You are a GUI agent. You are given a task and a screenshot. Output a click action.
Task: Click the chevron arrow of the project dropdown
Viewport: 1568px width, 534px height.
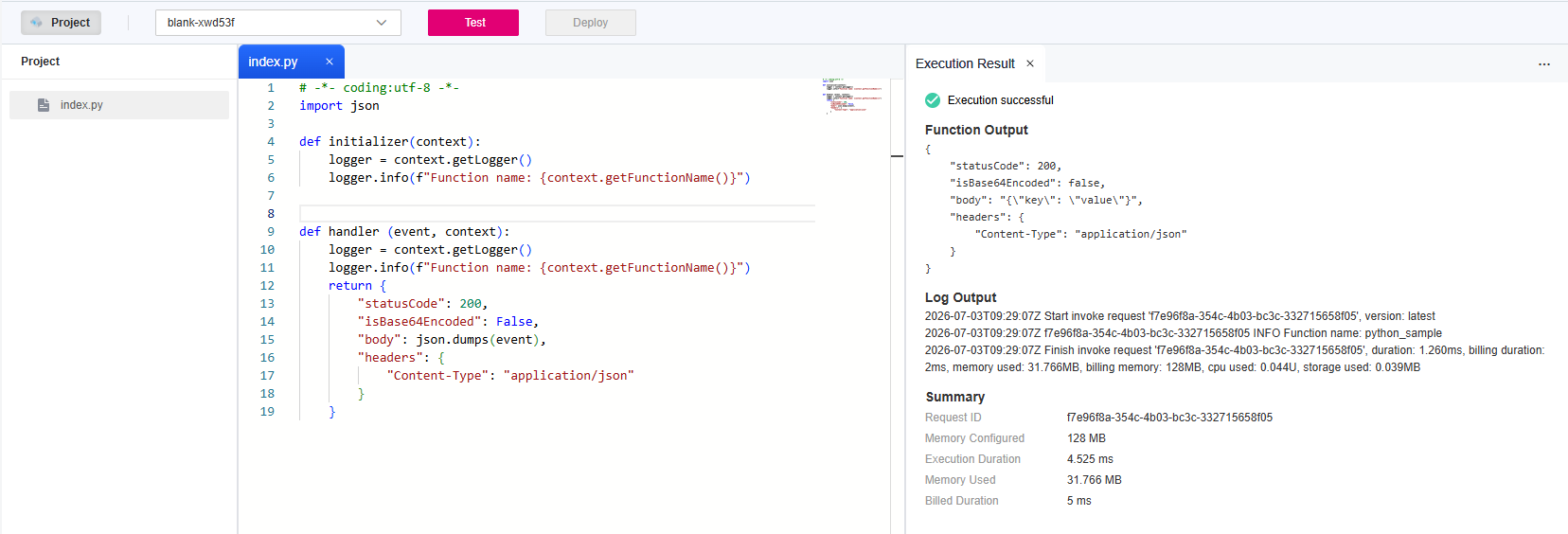pos(382,23)
